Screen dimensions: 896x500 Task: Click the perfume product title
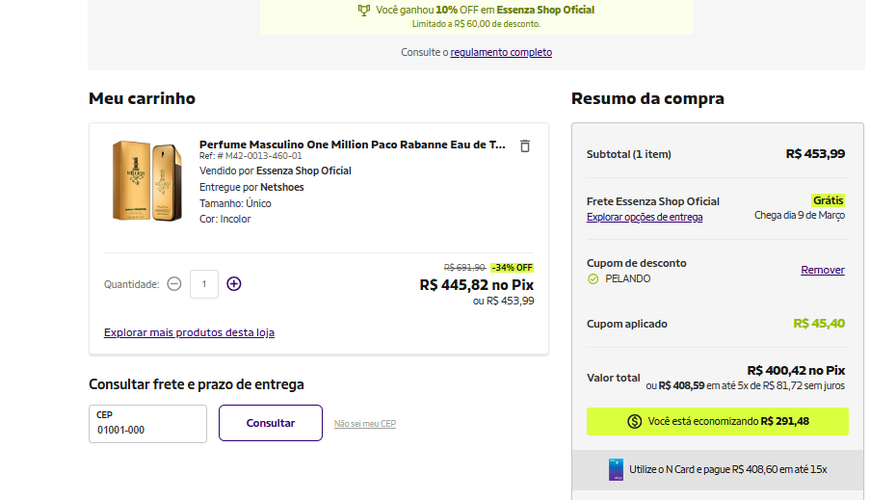(352, 145)
